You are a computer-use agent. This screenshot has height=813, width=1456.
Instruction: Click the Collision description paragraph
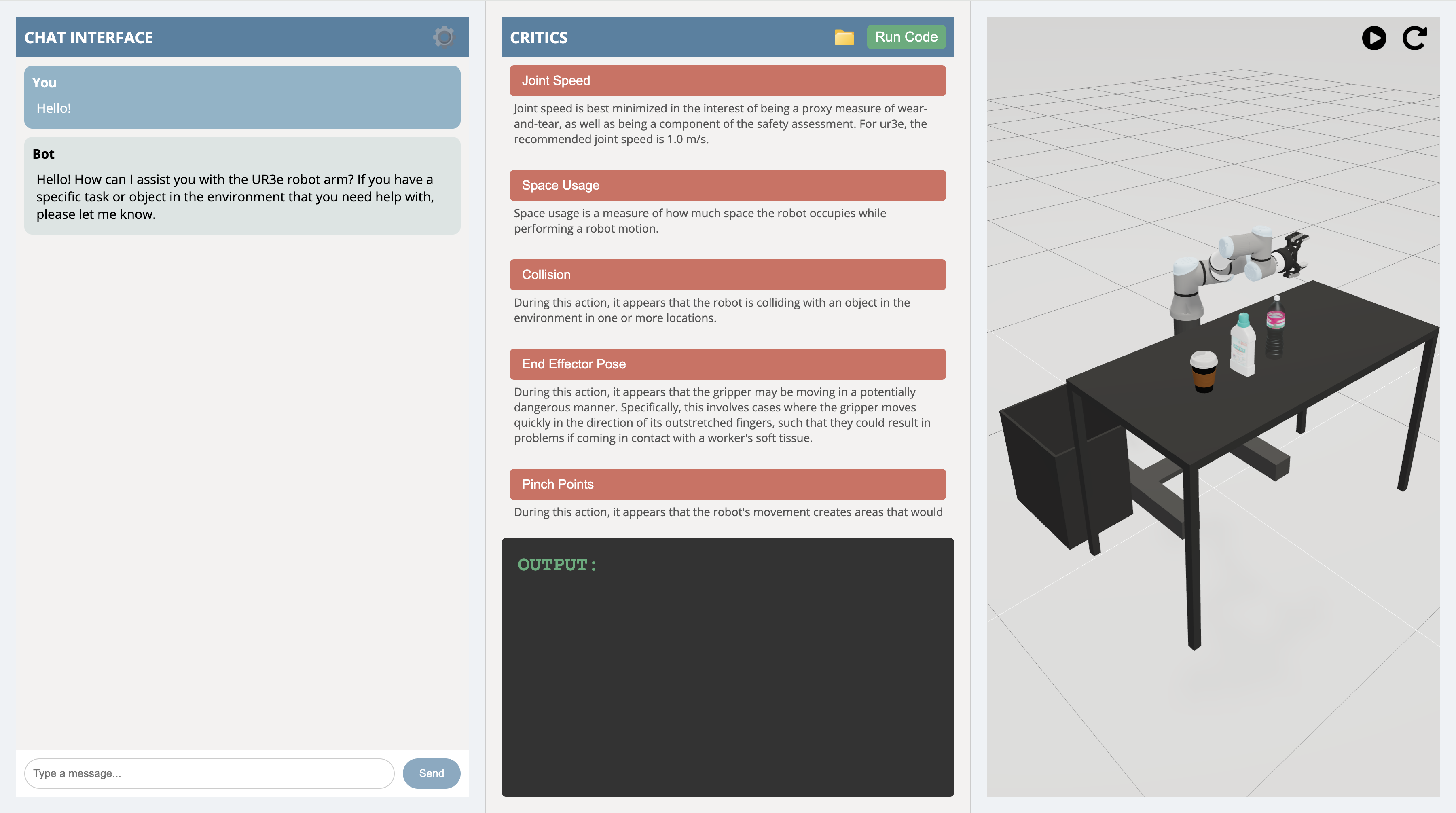(711, 310)
